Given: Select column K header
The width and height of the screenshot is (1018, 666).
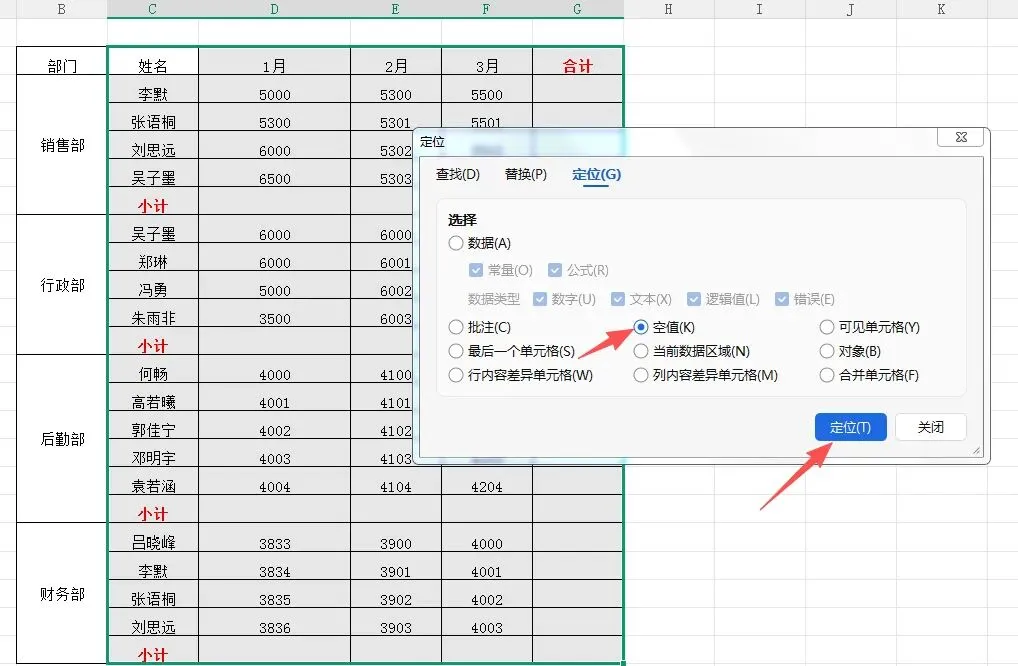Looking at the screenshot, I should (x=941, y=9).
